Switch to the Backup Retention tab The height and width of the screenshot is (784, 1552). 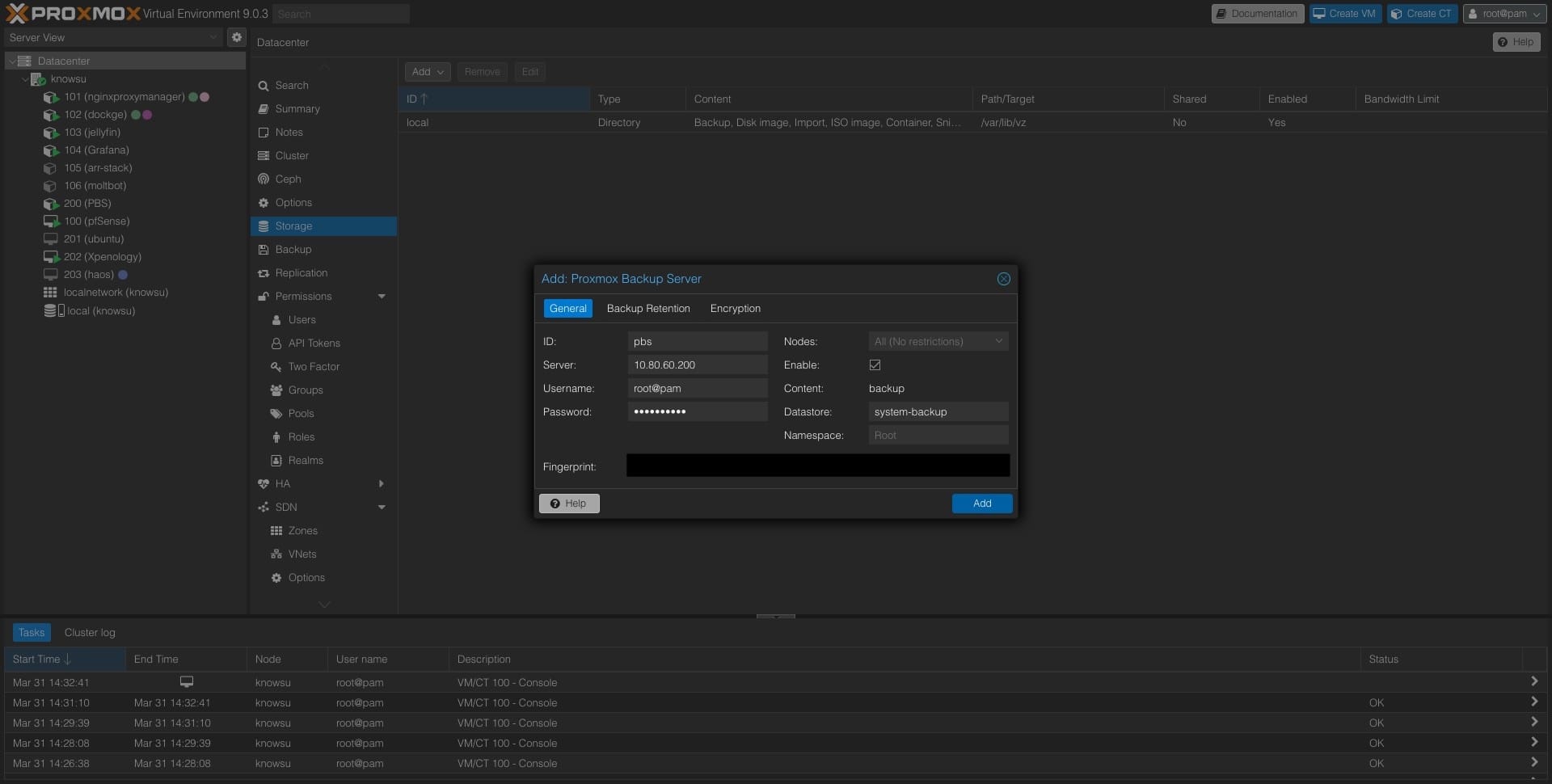click(648, 309)
